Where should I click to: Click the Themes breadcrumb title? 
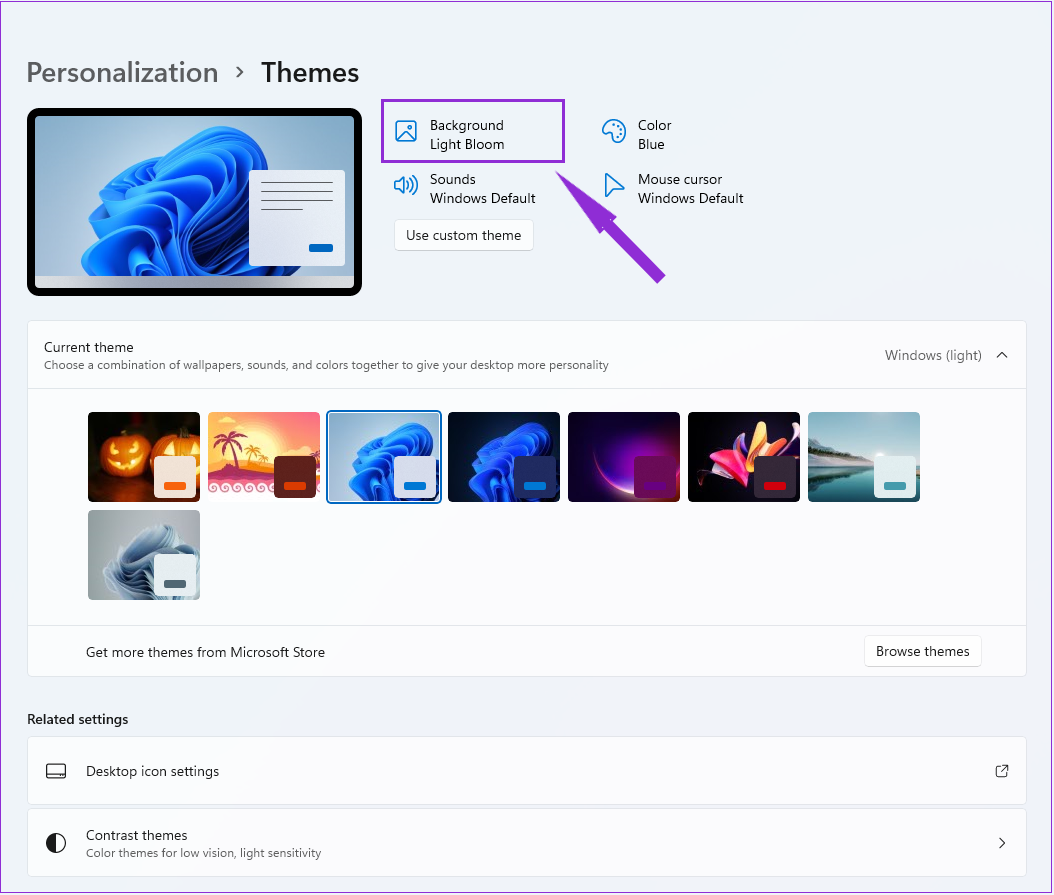(x=310, y=72)
